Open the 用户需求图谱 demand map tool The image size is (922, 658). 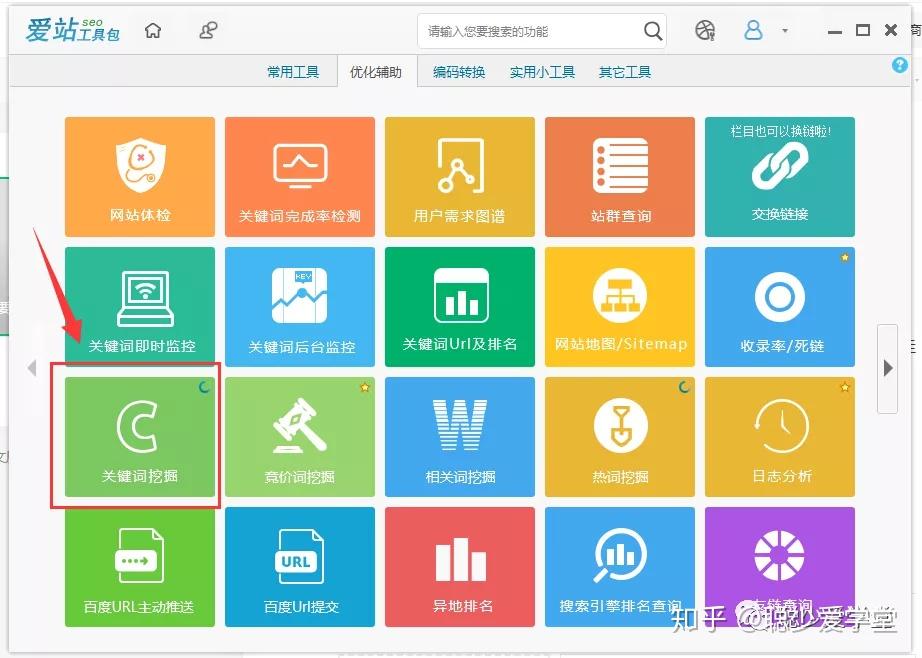click(x=459, y=176)
